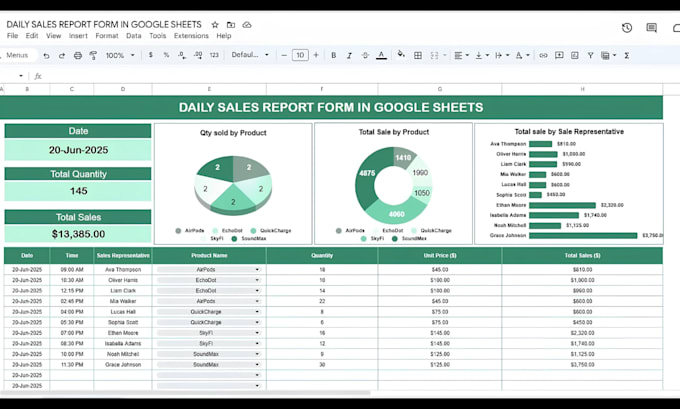
Task: Open the SkyFi dropdown for Ethan Moore
Action: pyautogui.click(x=257, y=333)
